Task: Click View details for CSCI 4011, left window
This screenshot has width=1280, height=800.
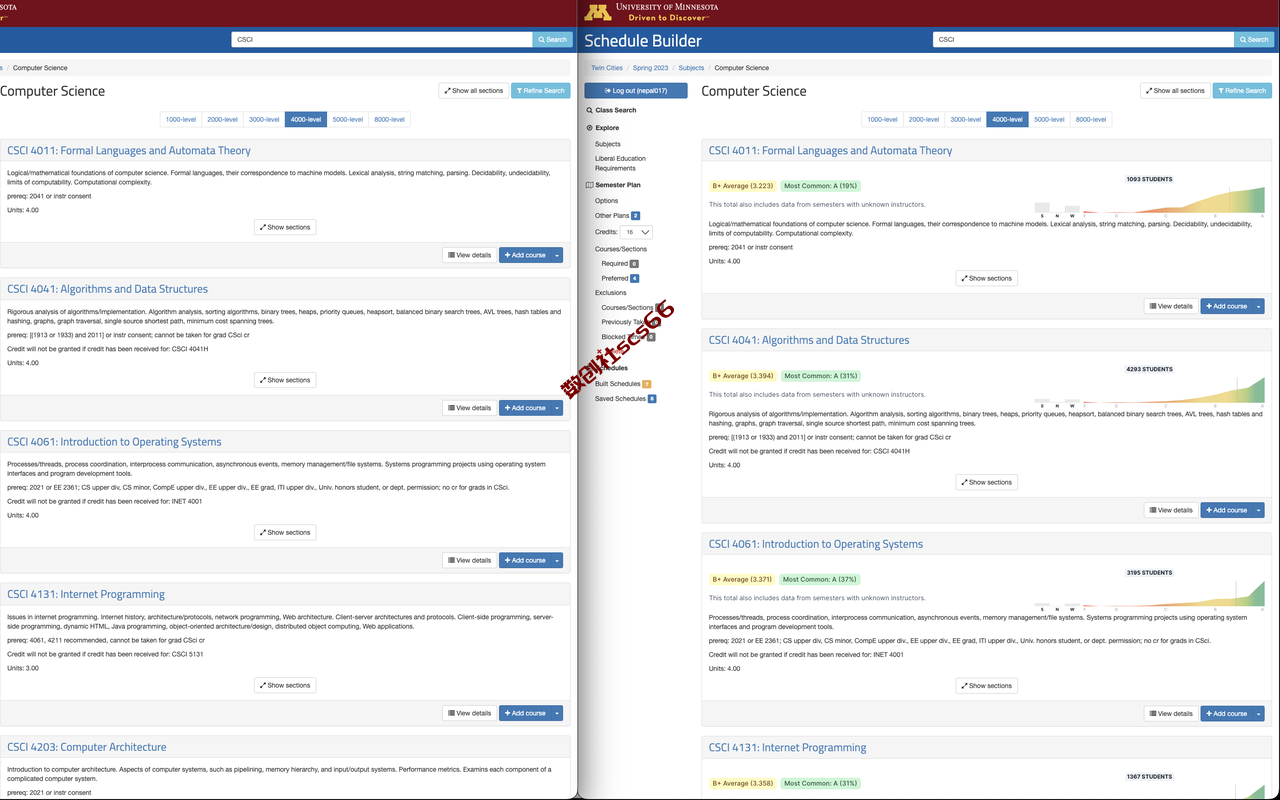Action: [x=469, y=255]
